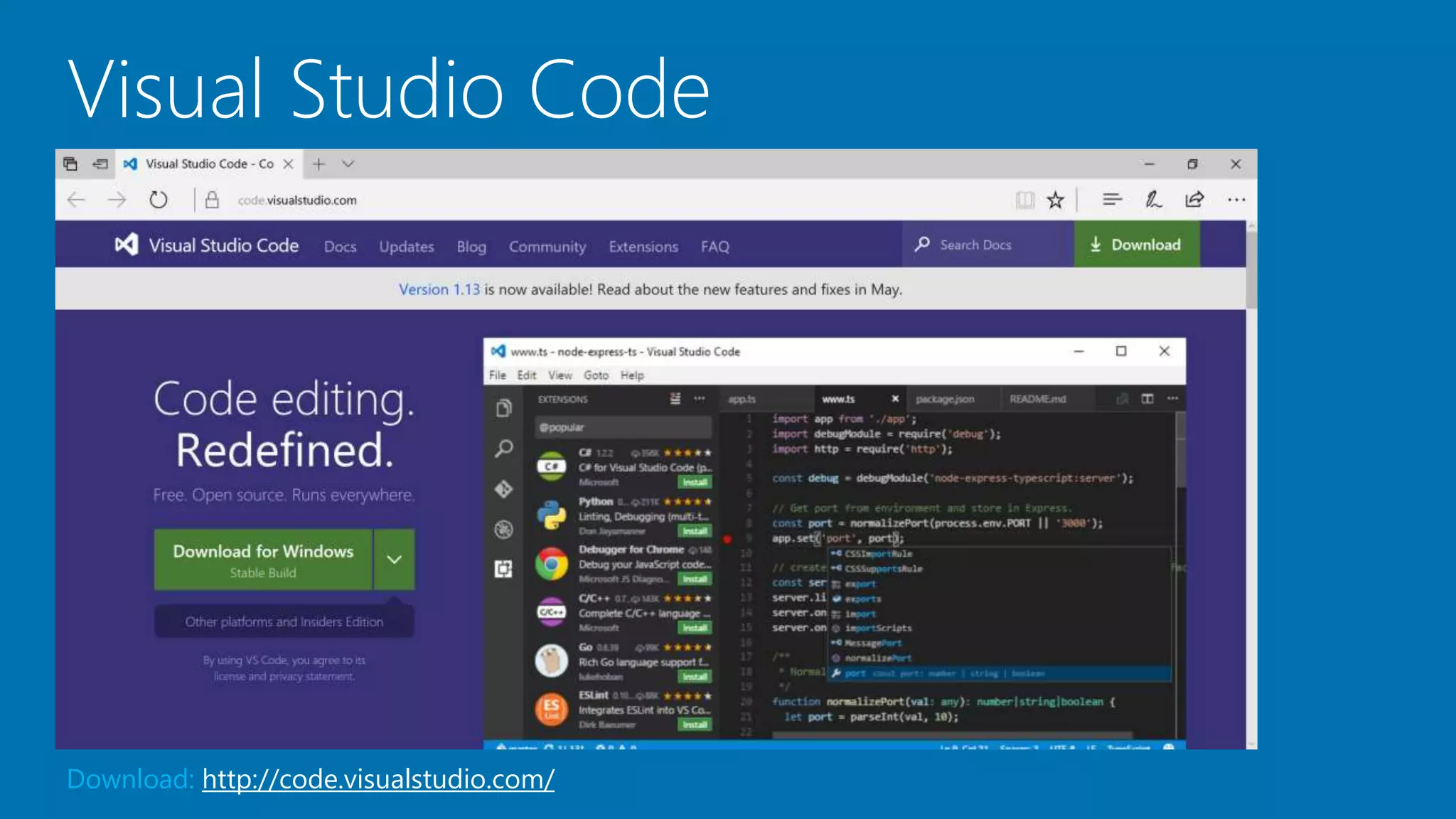The height and width of the screenshot is (819, 1456).
Task: Open the Updates navigation link
Action: [x=406, y=247]
